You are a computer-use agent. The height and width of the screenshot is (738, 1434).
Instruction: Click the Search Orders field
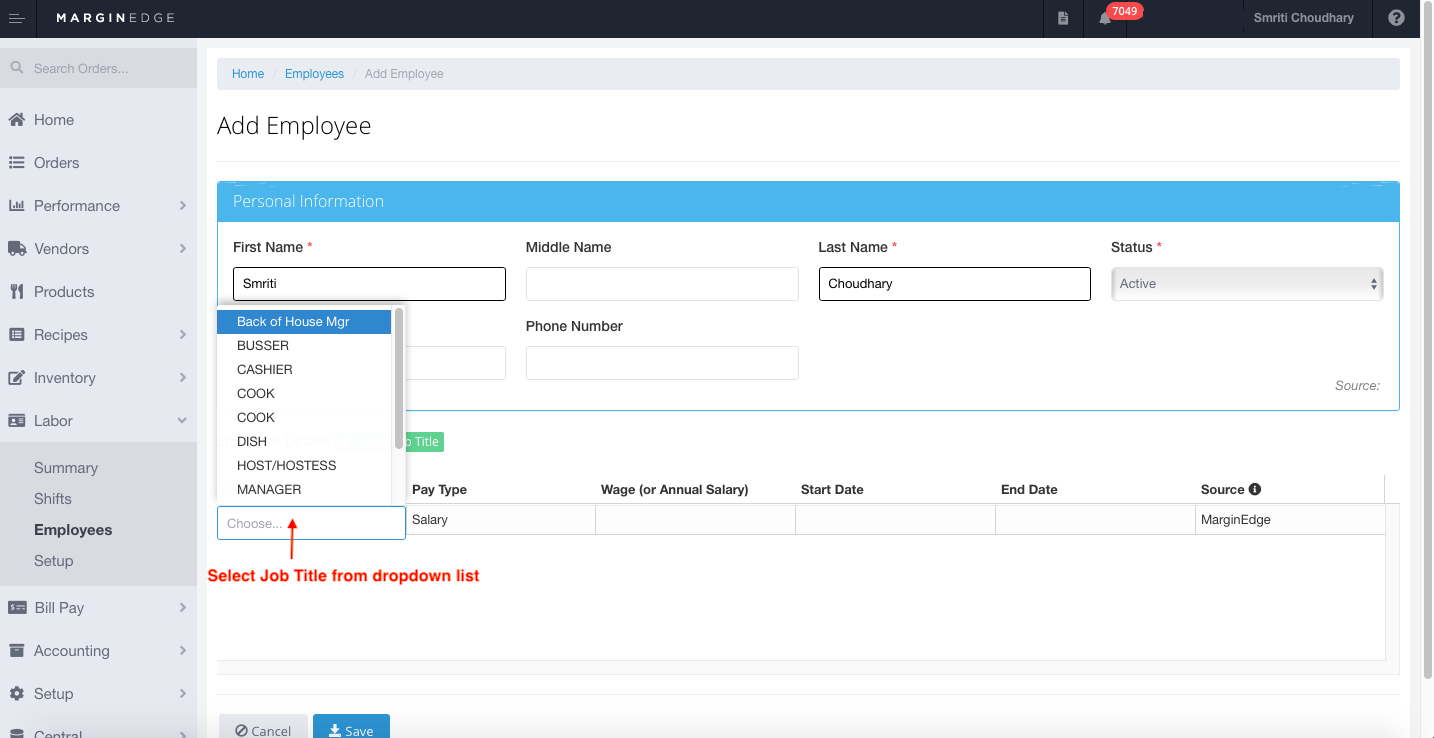(x=98, y=69)
